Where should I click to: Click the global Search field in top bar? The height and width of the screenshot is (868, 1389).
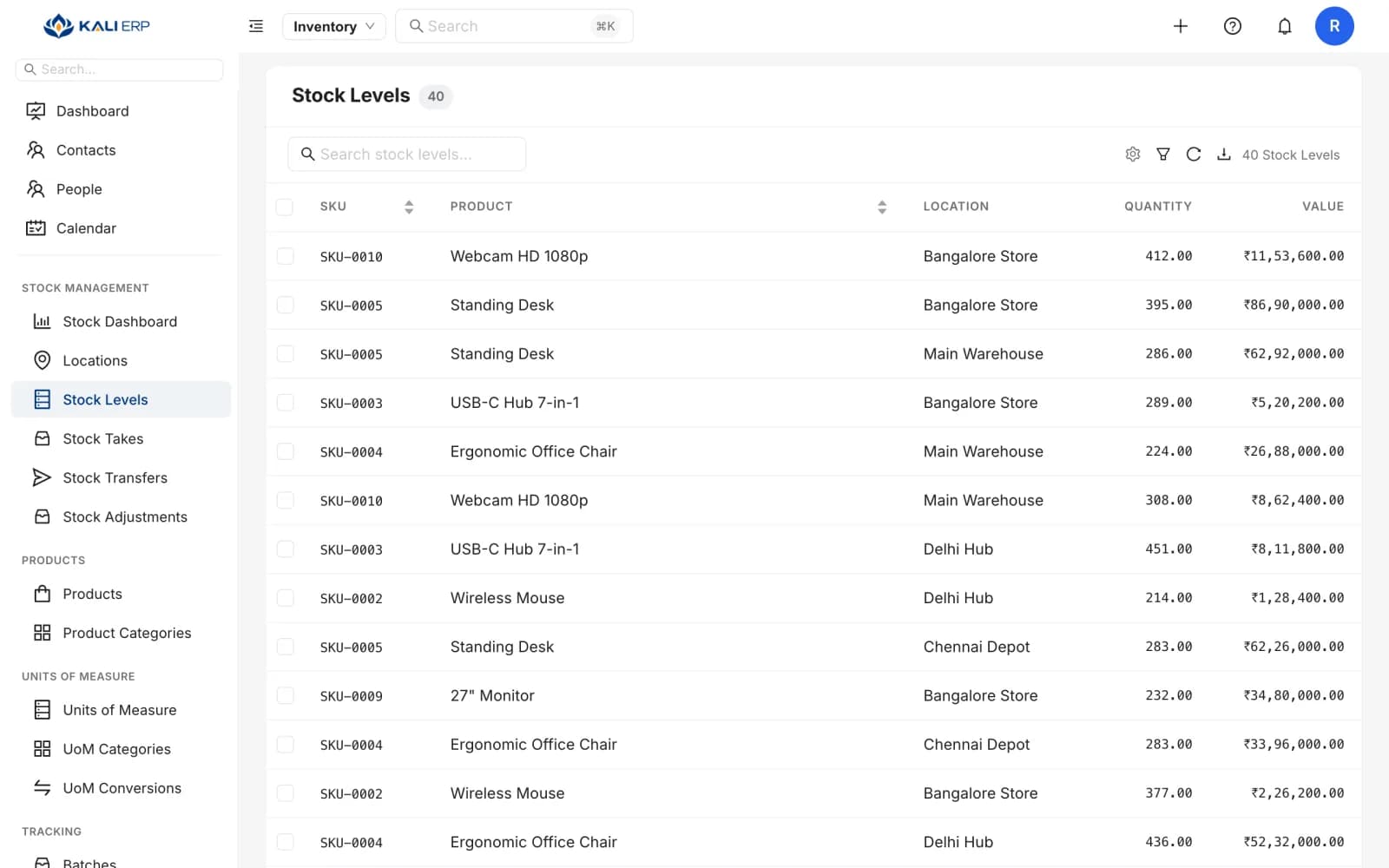click(x=514, y=26)
